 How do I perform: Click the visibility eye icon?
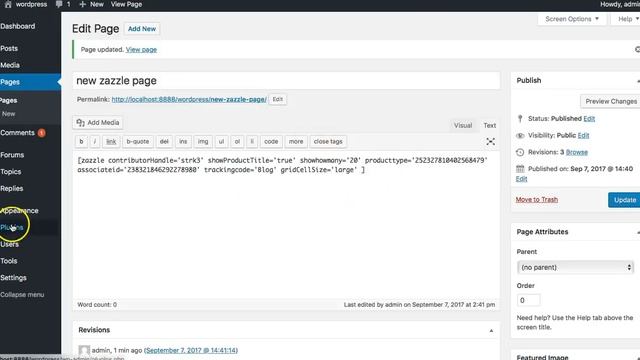click(520, 136)
